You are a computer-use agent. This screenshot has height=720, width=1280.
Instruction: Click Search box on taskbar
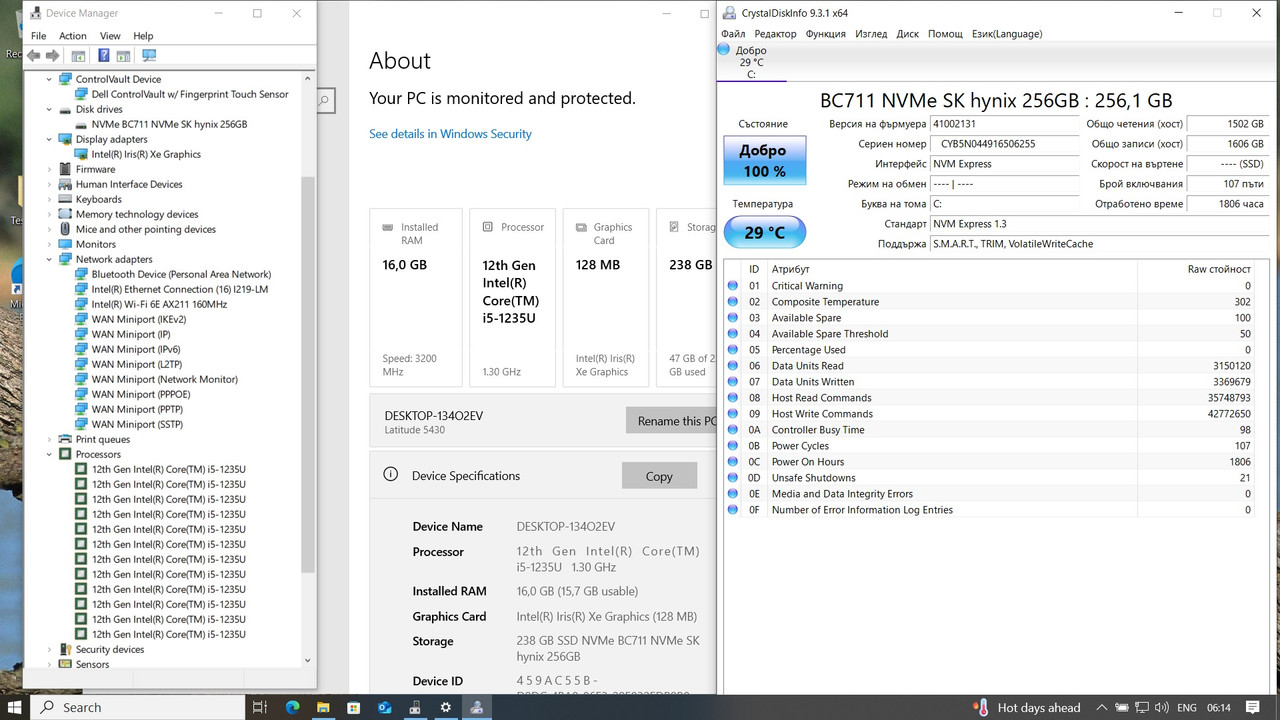pyautogui.click(x=138, y=707)
